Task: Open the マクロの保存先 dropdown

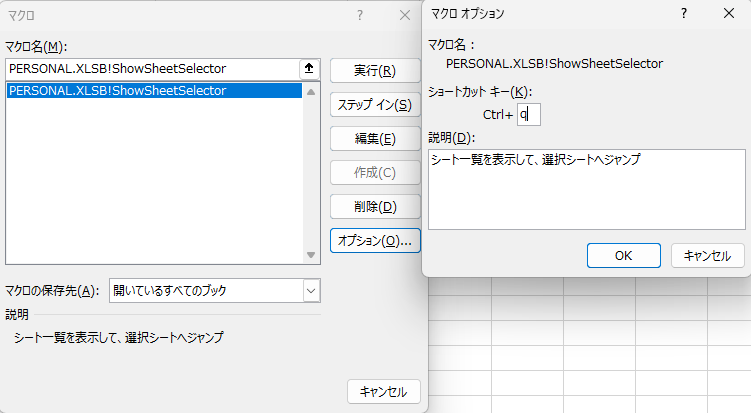Action: coord(311,290)
